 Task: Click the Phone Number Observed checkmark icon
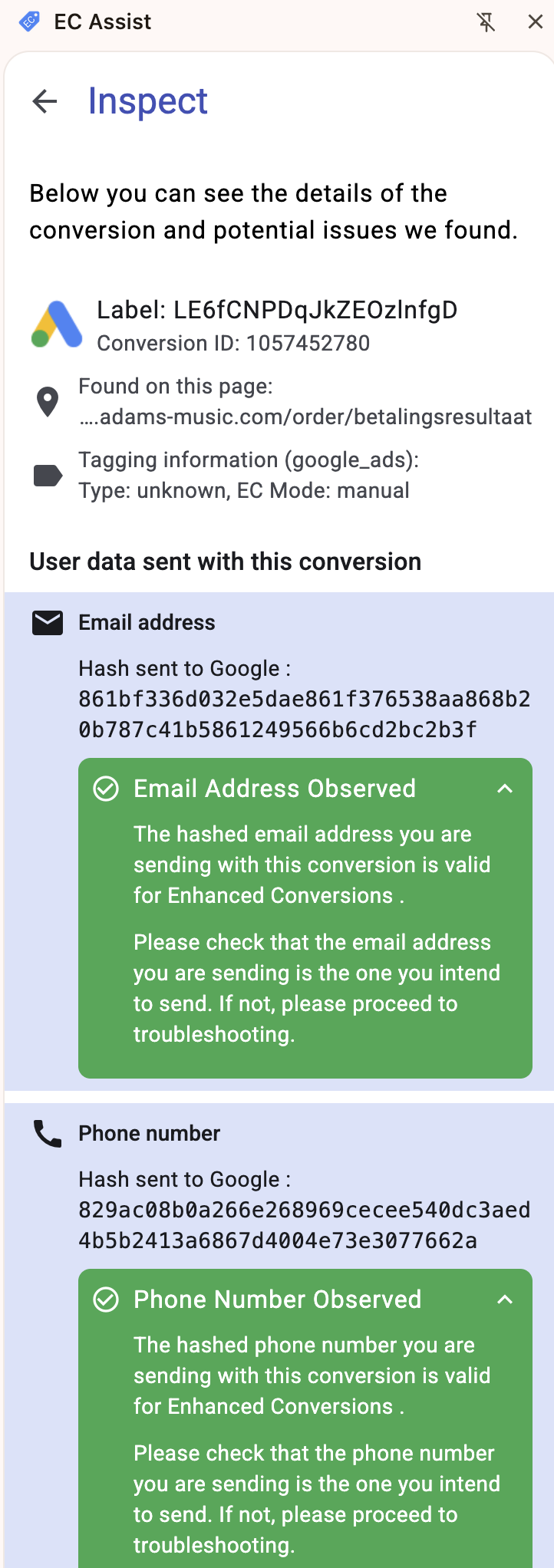pyautogui.click(x=106, y=1300)
